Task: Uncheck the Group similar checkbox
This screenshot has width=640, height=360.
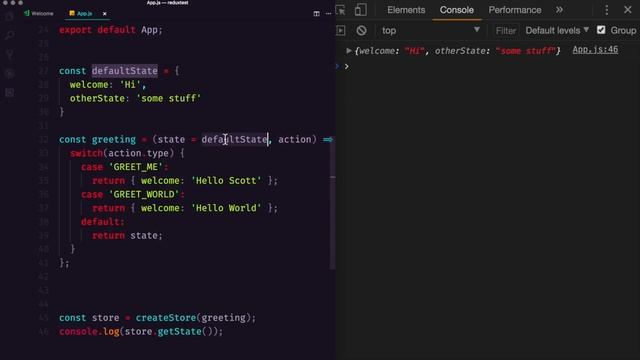Action: (601, 30)
